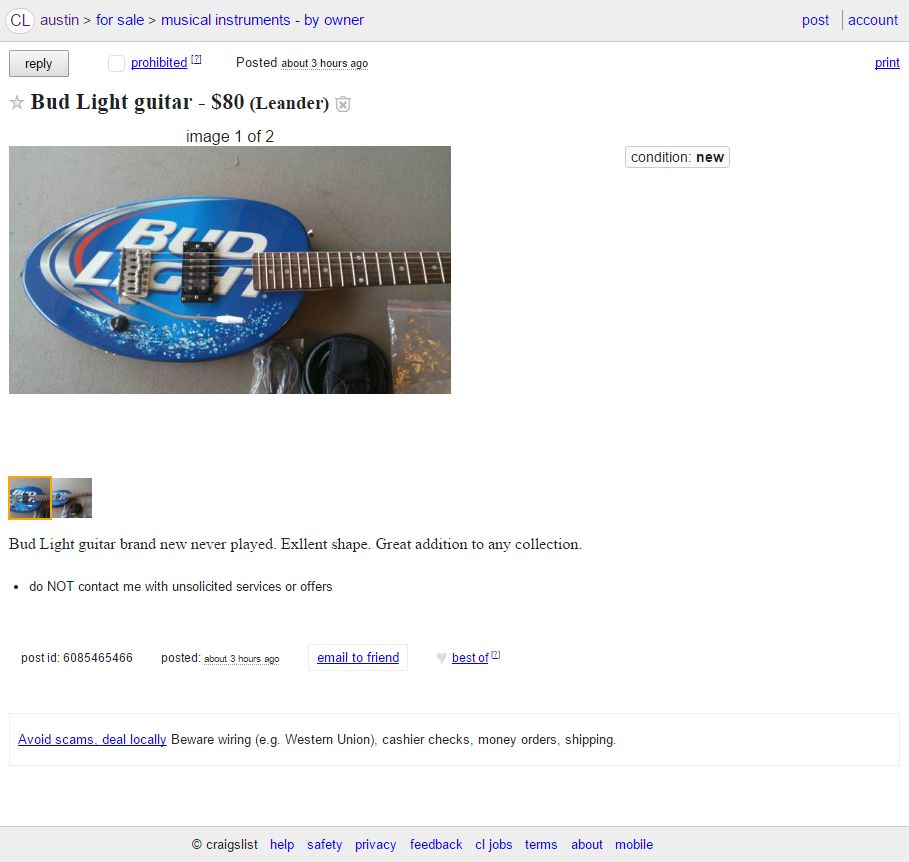Star this Bud Light guitar posting as favorite
909x862 pixels.
17,103
